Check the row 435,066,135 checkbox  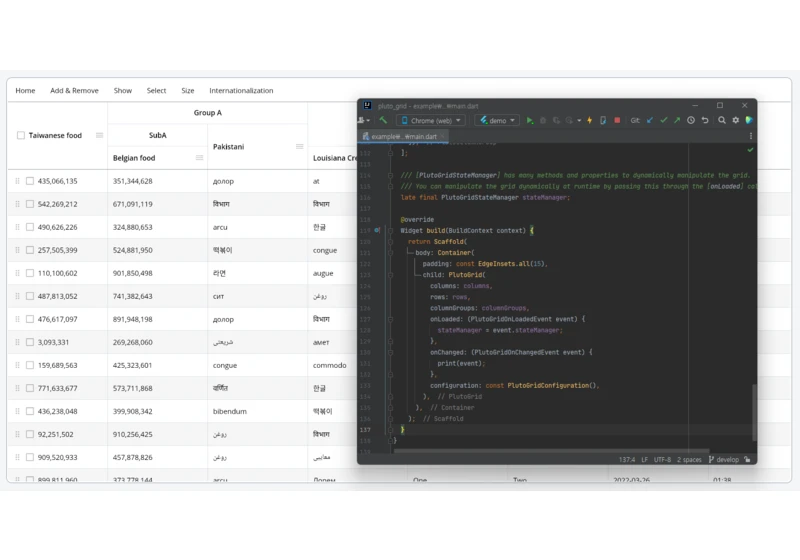pyautogui.click(x=30, y=181)
